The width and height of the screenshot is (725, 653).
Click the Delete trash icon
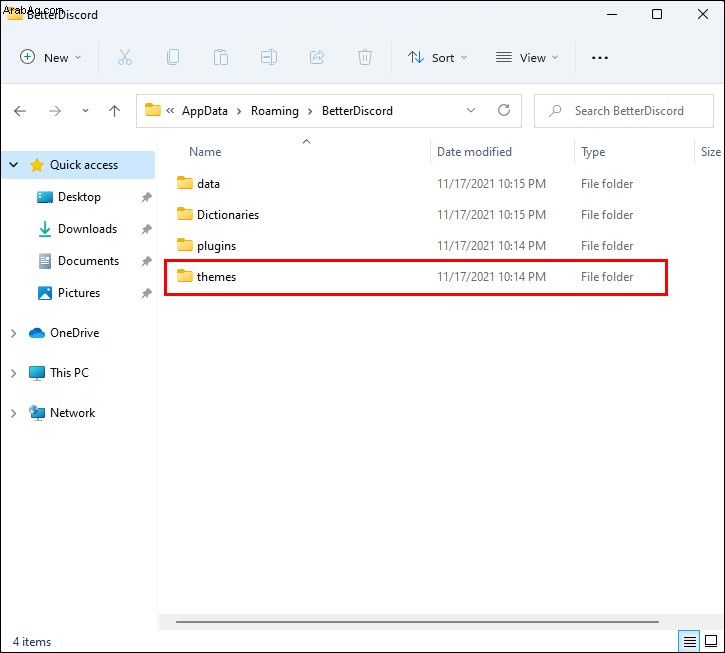[x=365, y=57]
